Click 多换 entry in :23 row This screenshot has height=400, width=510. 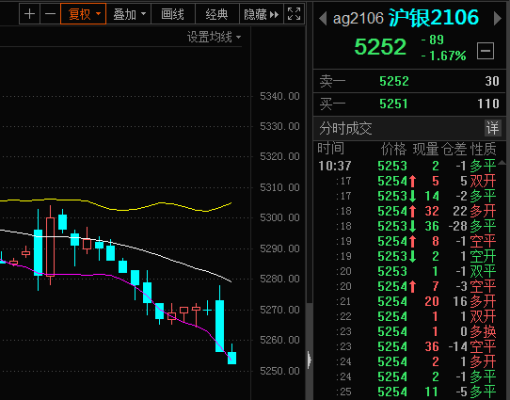tap(483, 332)
